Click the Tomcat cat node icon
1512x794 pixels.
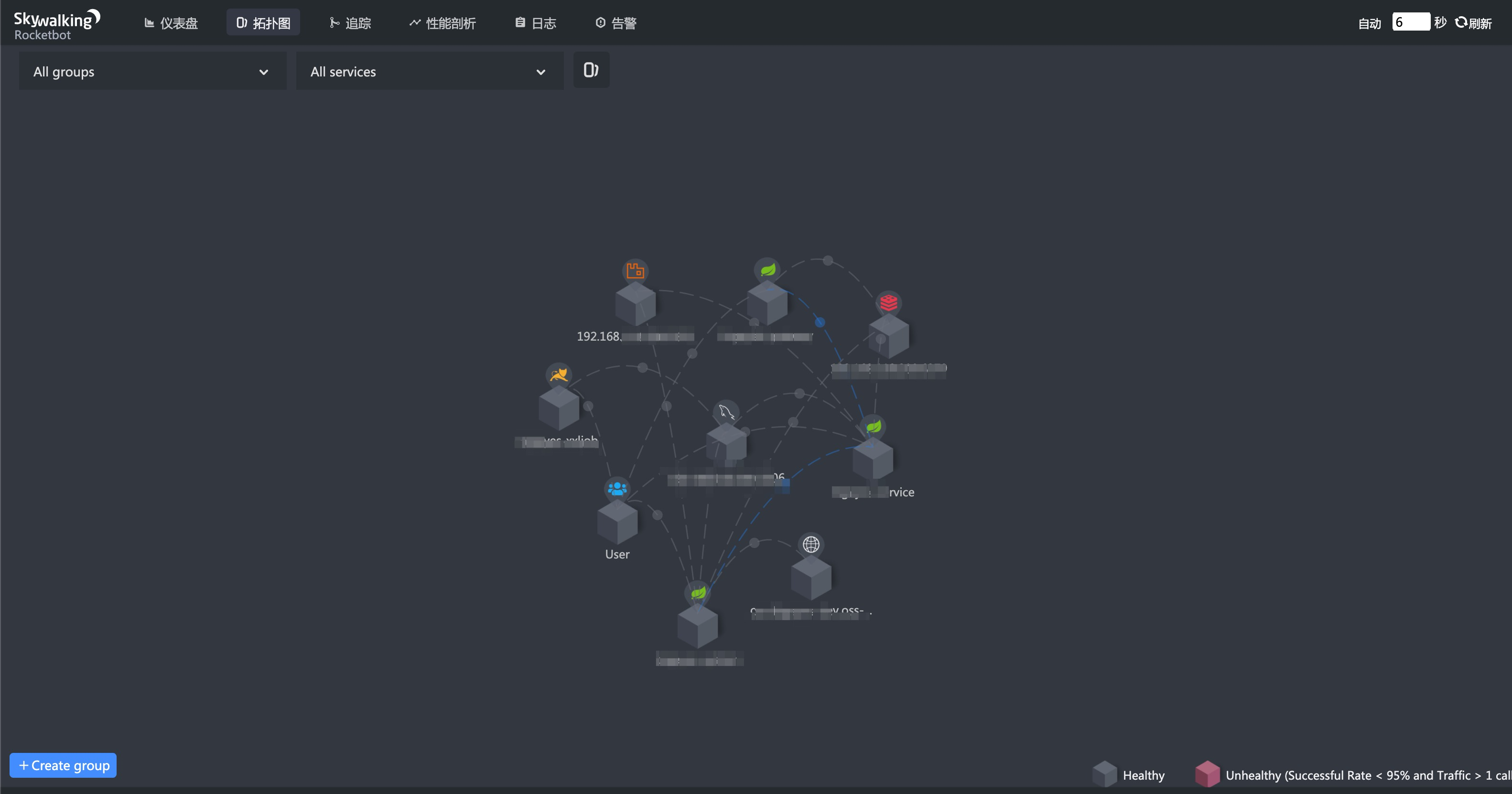point(559,375)
